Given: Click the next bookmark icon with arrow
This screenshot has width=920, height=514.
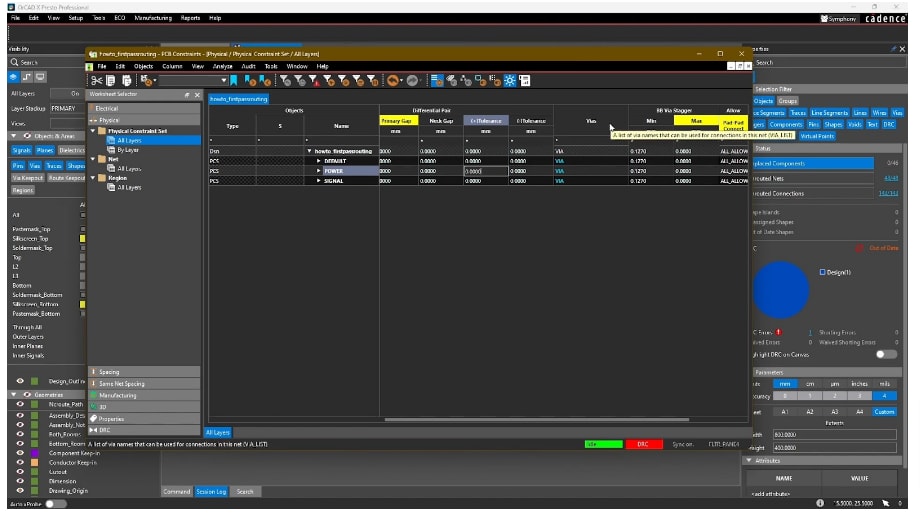Looking at the screenshot, I should 251,80.
